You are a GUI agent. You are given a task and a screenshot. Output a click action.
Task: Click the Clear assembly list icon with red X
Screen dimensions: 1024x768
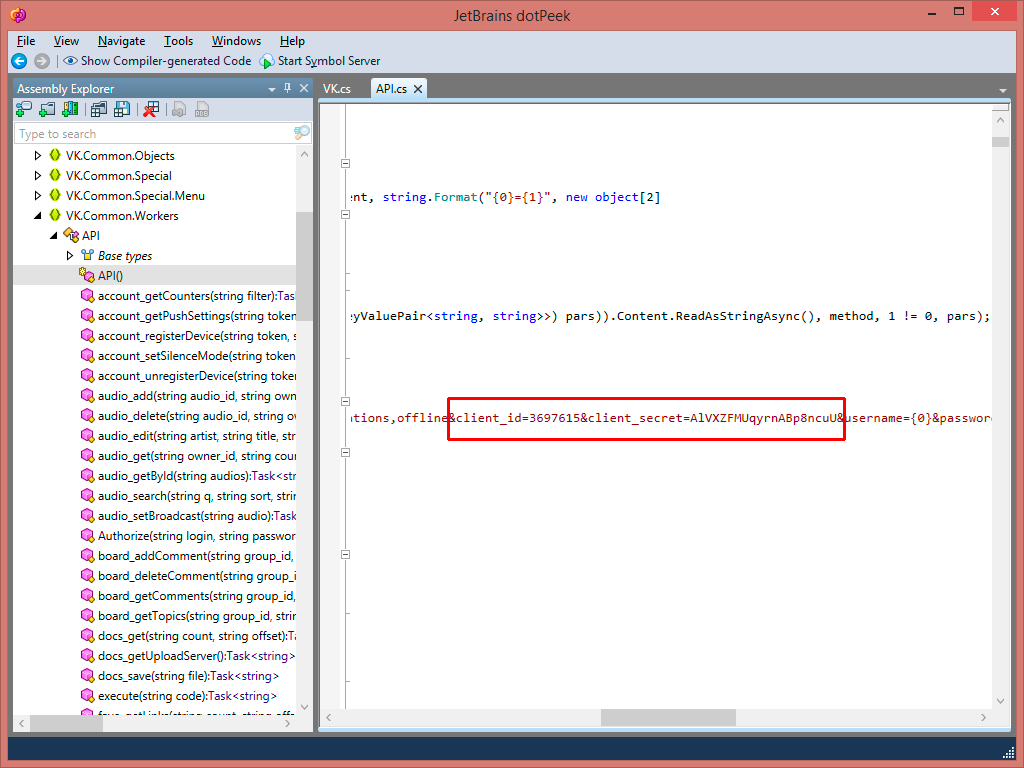tap(151, 110)
